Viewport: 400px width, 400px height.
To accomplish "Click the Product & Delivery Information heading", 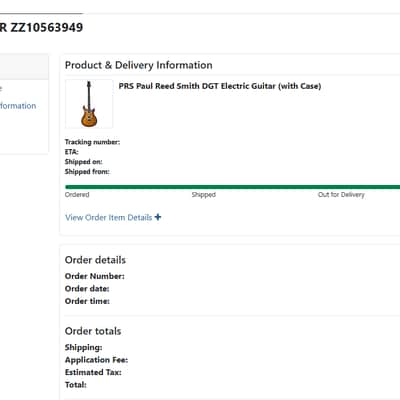I will [x=139, y=65].
